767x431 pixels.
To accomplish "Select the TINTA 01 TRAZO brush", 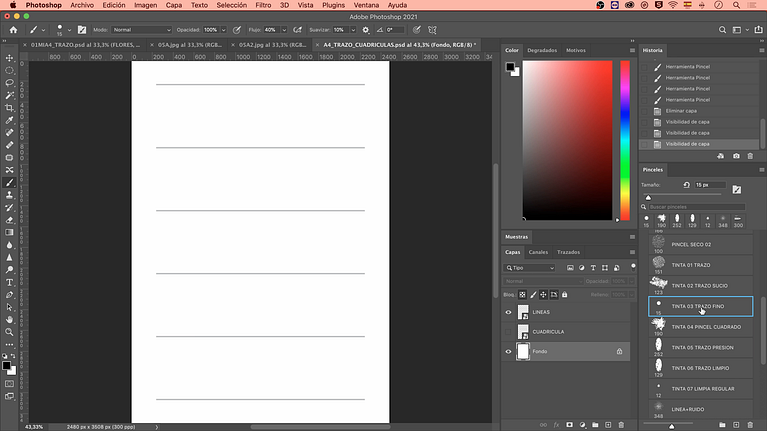I will 700,265.
